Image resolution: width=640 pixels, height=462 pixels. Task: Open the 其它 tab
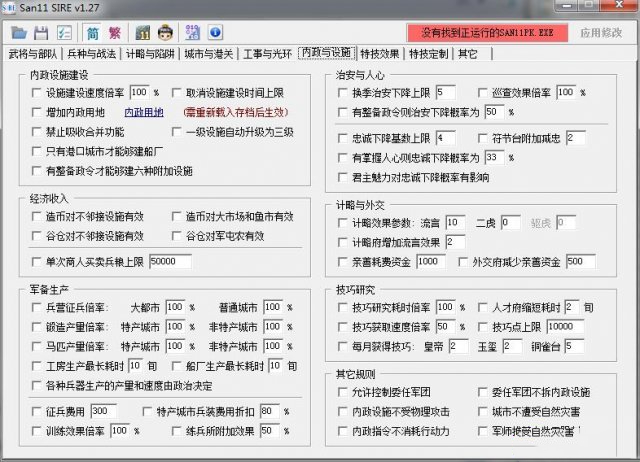click(x=468, y=54)
